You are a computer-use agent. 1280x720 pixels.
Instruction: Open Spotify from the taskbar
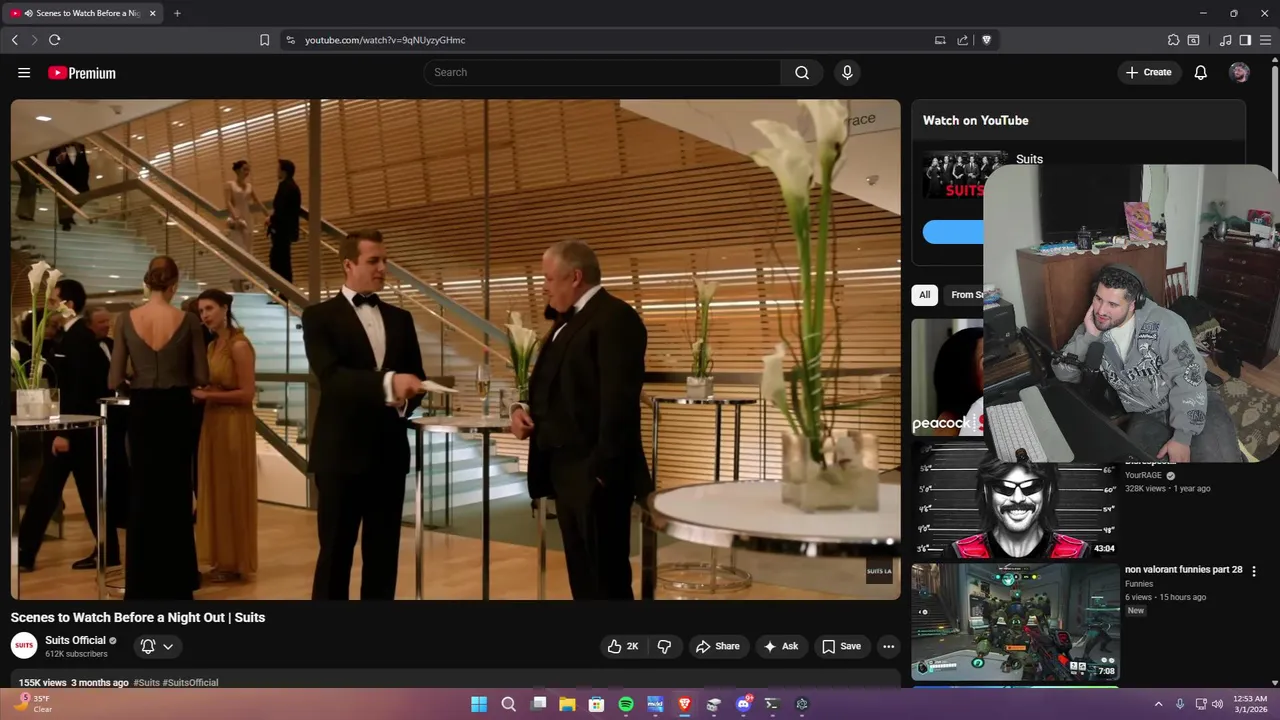click(626, 704)
